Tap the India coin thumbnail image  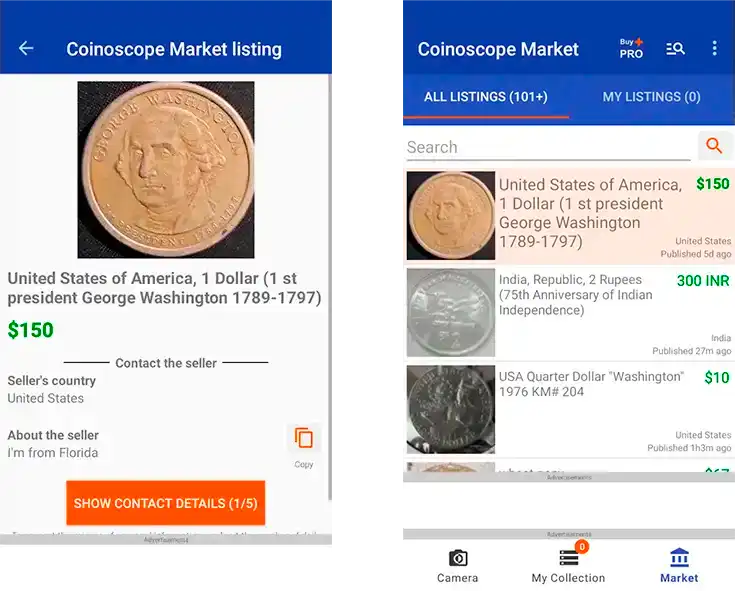coord(450,312)
